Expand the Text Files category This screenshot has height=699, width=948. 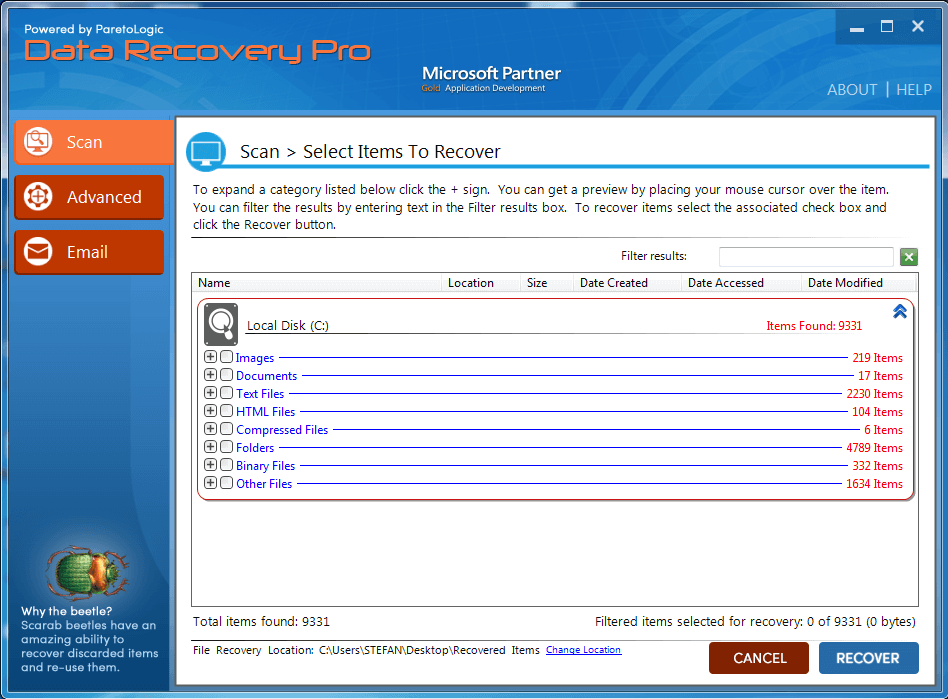point(210,393)
